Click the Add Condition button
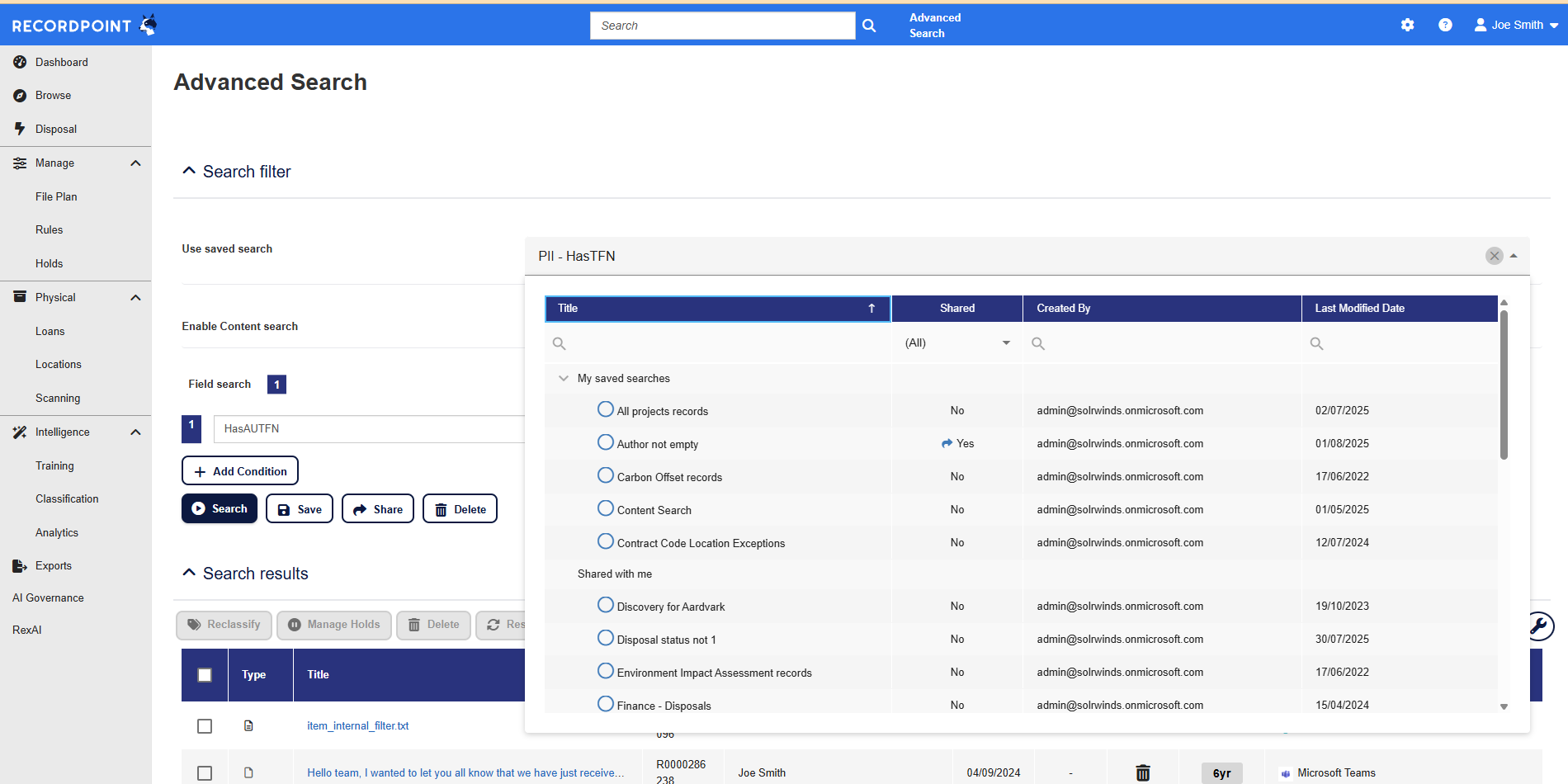This screenshot has width=1568, height=784. point(240,471)
